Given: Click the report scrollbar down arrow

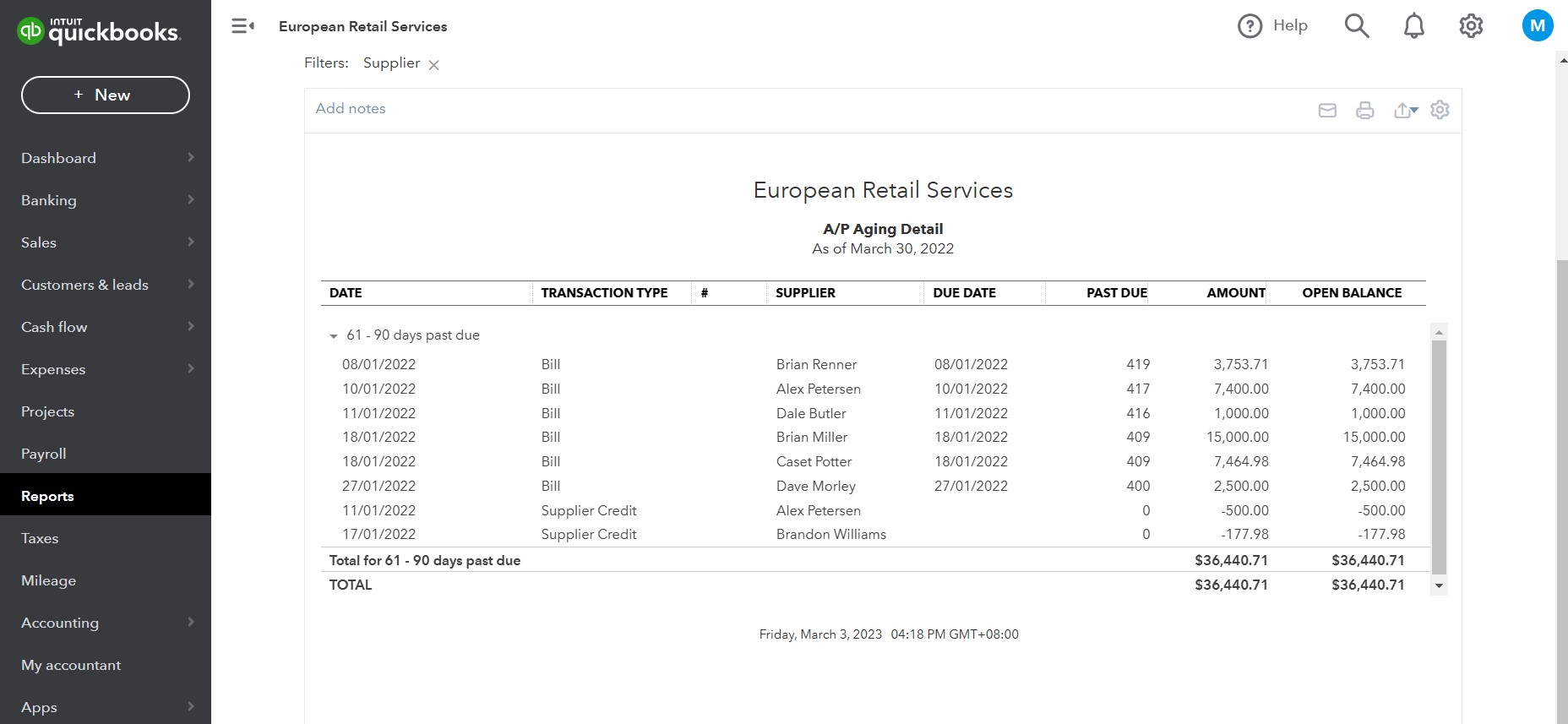Looking at the screenshot, I should pos(1439,585).
